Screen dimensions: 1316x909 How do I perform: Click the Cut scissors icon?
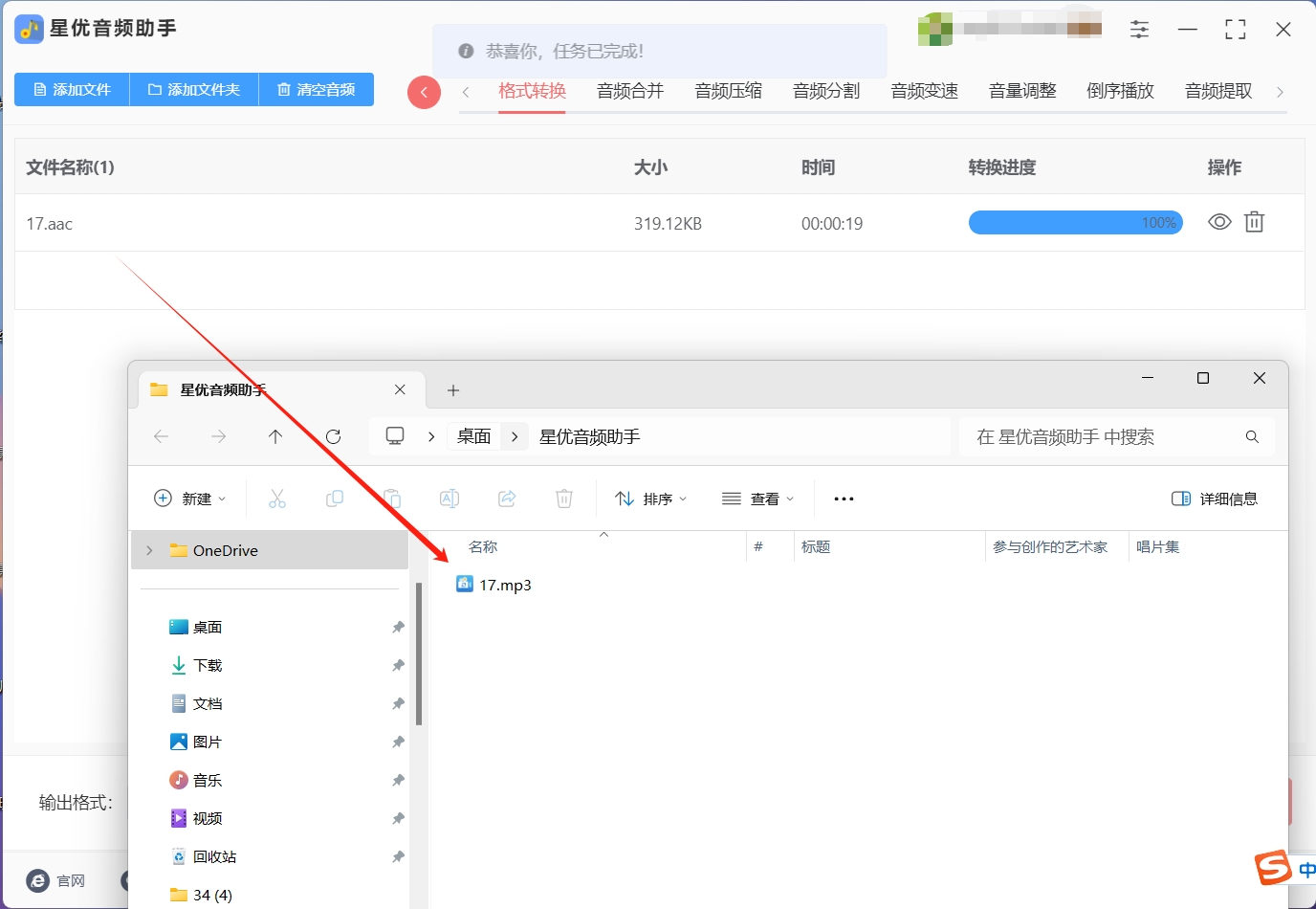point(277,499)
